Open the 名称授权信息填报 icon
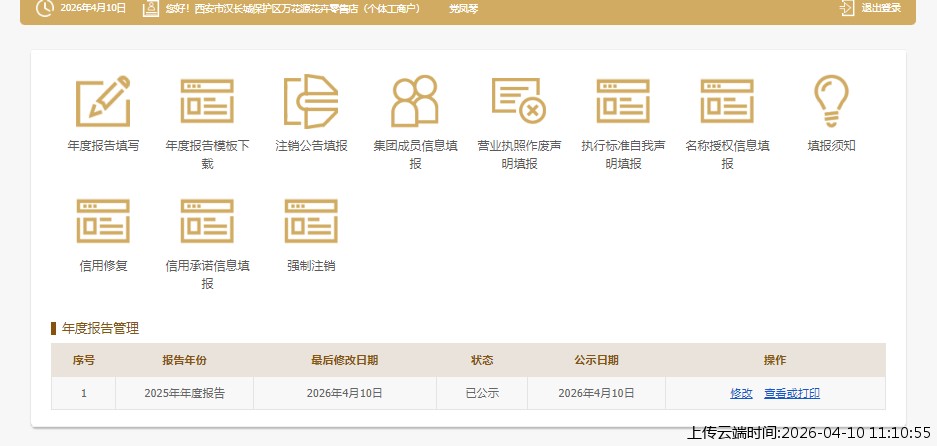The image size is (937, 446). click(x=727, y=101)
